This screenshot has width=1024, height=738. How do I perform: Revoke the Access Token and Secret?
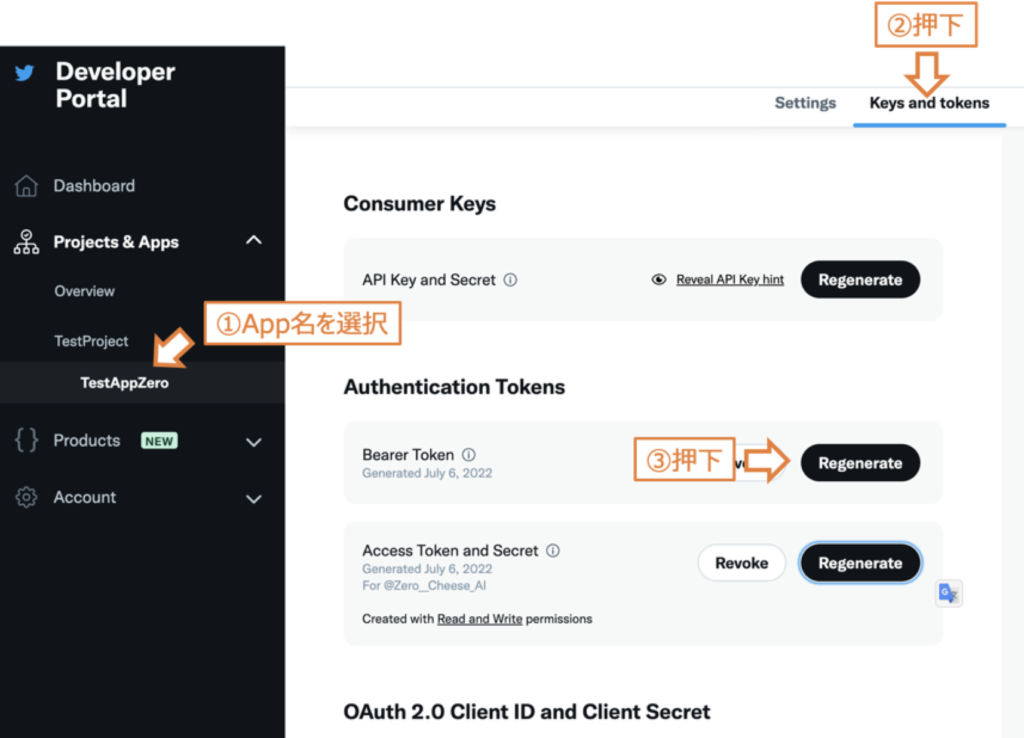(x=742, y=563)
